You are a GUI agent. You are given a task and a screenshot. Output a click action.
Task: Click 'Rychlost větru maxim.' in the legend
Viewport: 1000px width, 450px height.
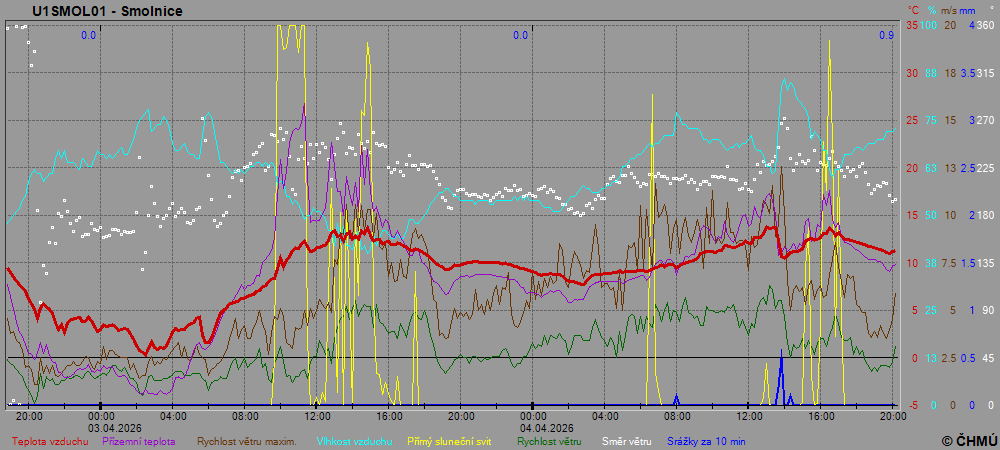coord(247,440)
